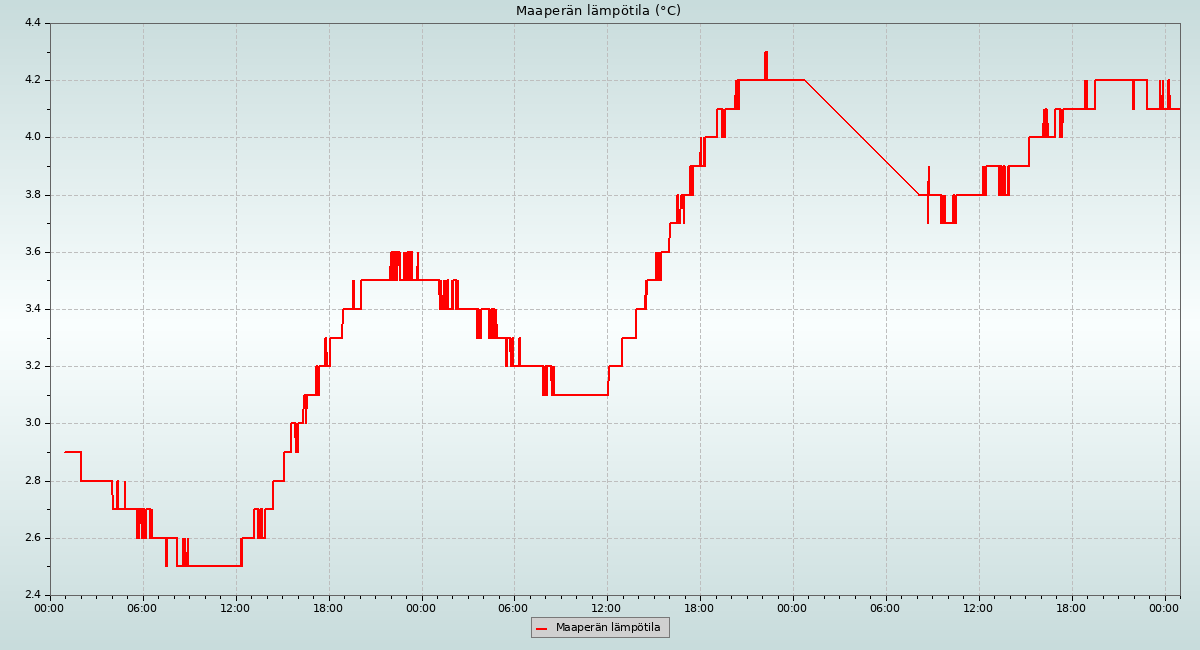Click the 3.2 value on the y-axis
The height and width of the screenshot is (650, 1200).
pos(31,366)
